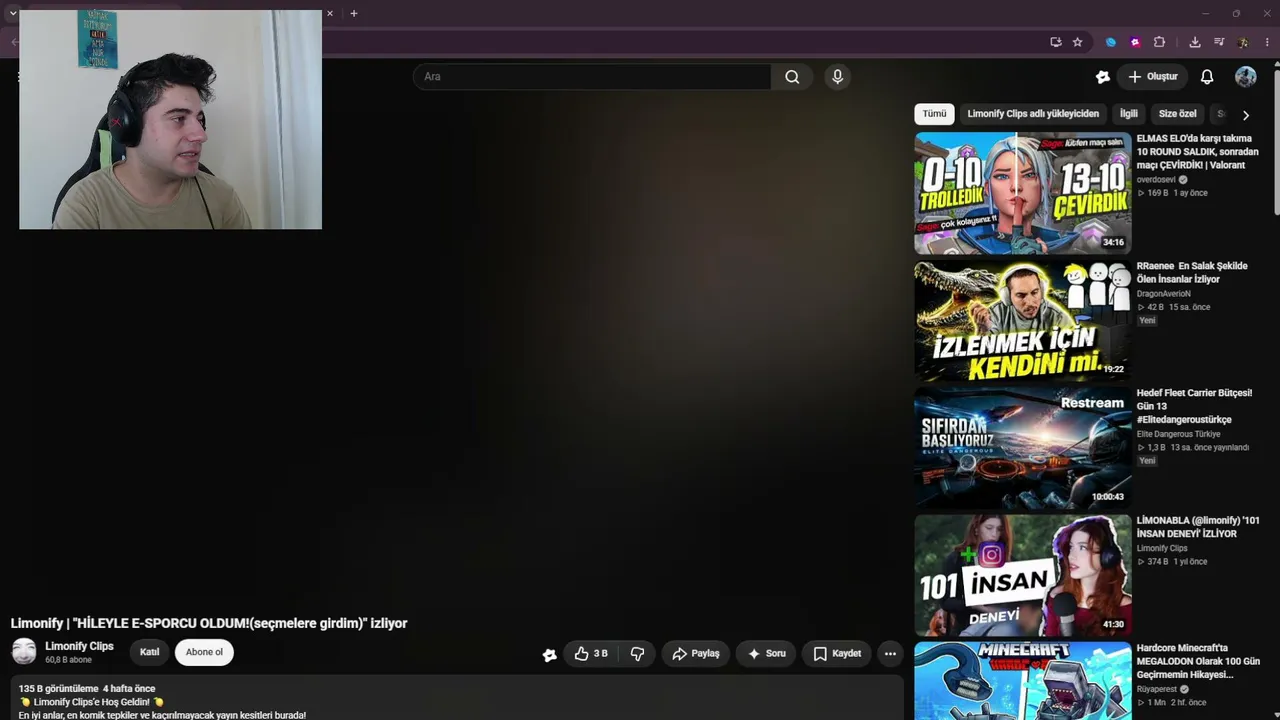Screen dimensions: 1280x720
Task: Share the video with Paylaş
Action: pyautogui.click(x=696, y=654)
